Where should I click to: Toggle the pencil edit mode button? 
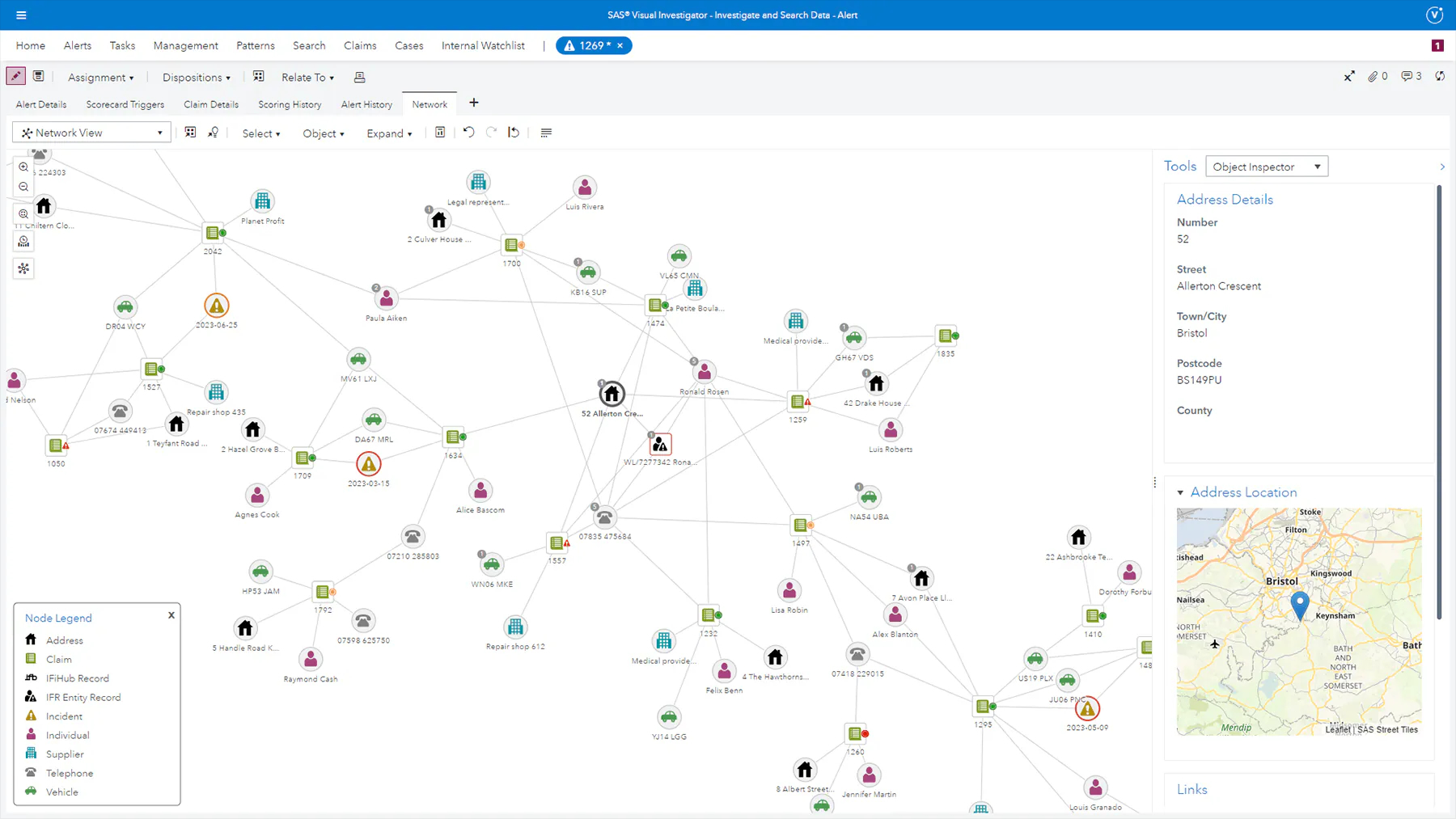click(15, 77)
